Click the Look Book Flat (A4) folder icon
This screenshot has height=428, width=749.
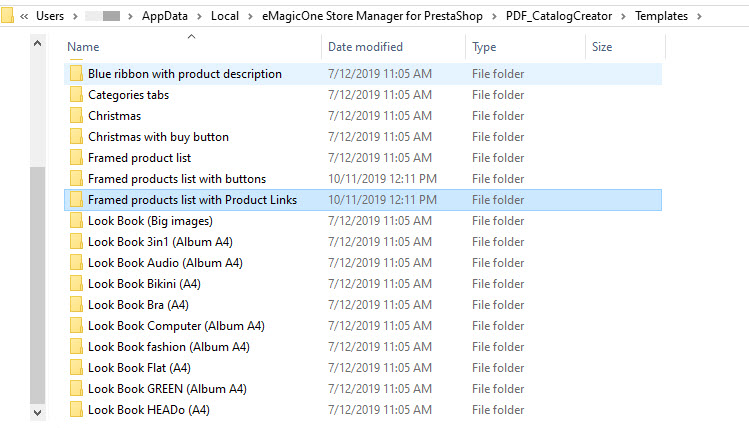pos(76,368)
